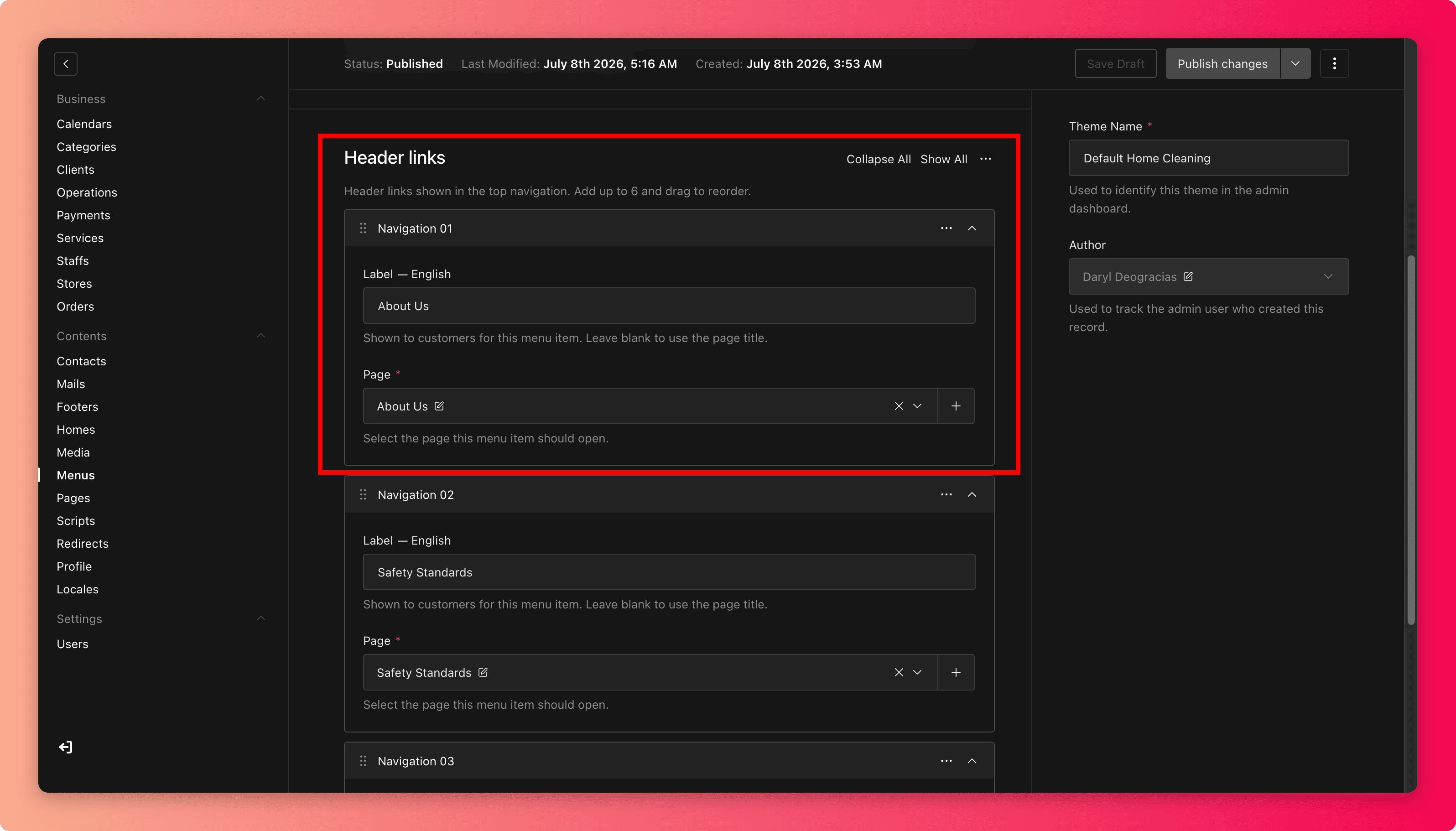The height and width of the screenshot is (831, 1456).
Task: Open Header links section options ellipsis
Action: click(x=986, y=159)
